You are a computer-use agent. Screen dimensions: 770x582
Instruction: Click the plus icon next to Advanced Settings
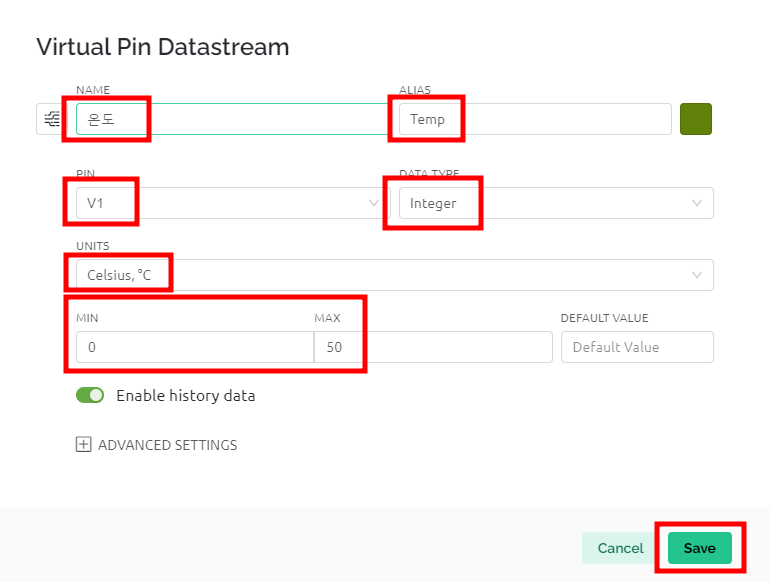click(83, 444)
